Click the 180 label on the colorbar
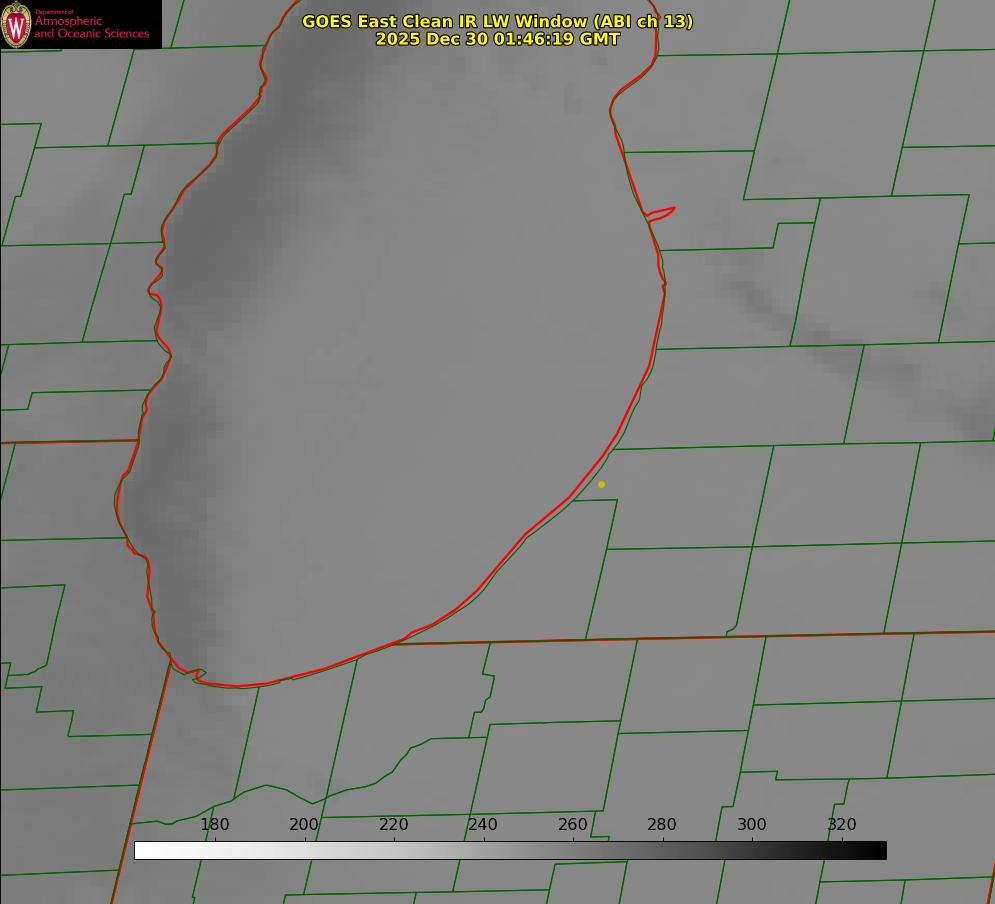The height and width of the screenshot is (904, 995). point(215,825)
